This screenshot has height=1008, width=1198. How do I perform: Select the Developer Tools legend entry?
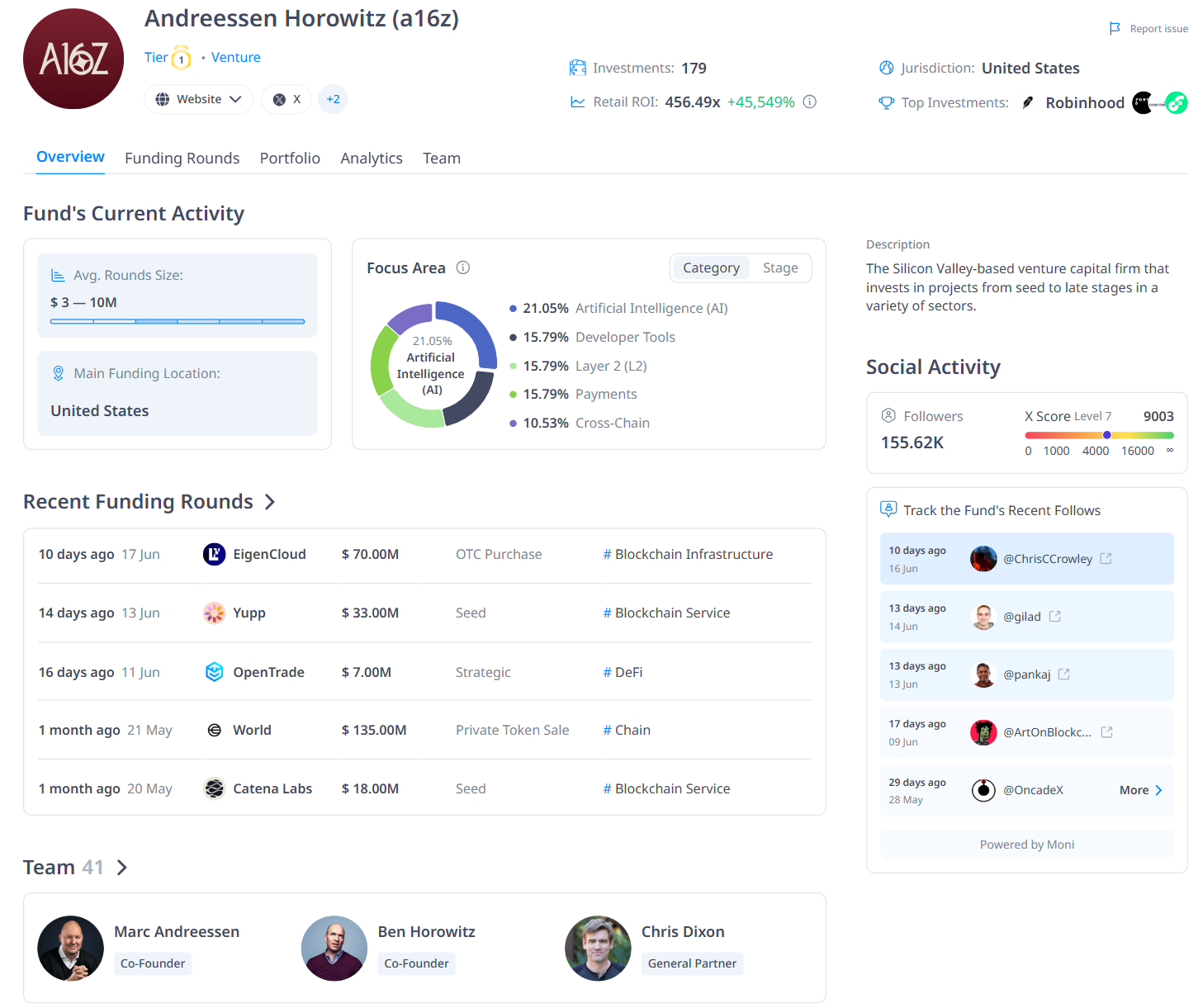click(x=592, y=337)
